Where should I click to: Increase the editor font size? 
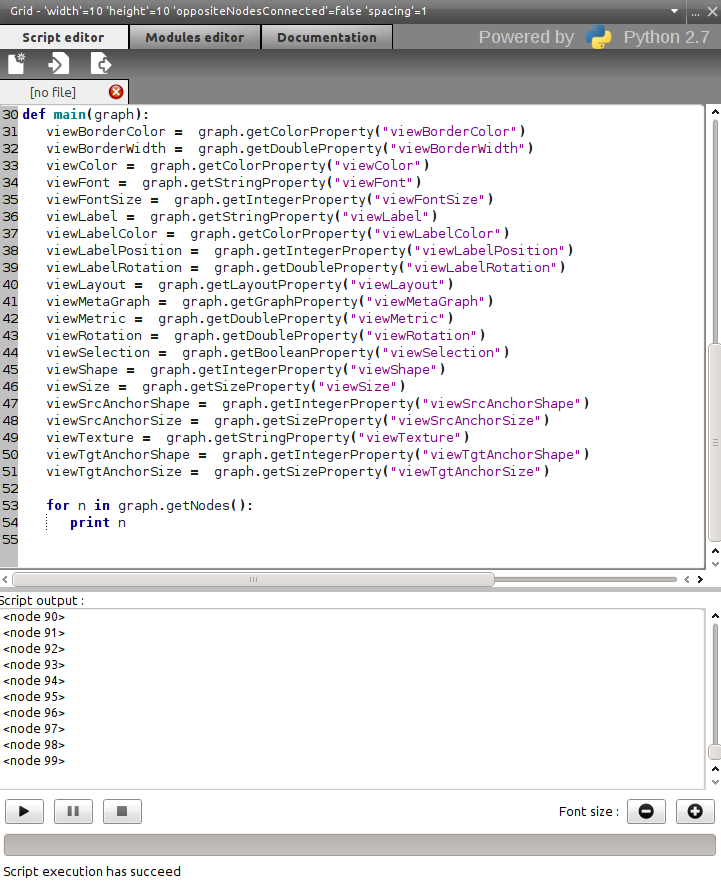click(695, 811)
